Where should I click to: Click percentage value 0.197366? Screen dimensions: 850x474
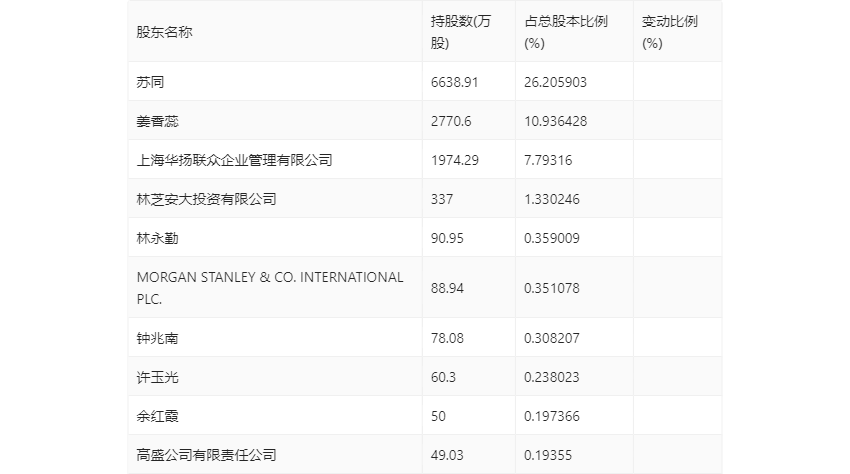[552, 416]
